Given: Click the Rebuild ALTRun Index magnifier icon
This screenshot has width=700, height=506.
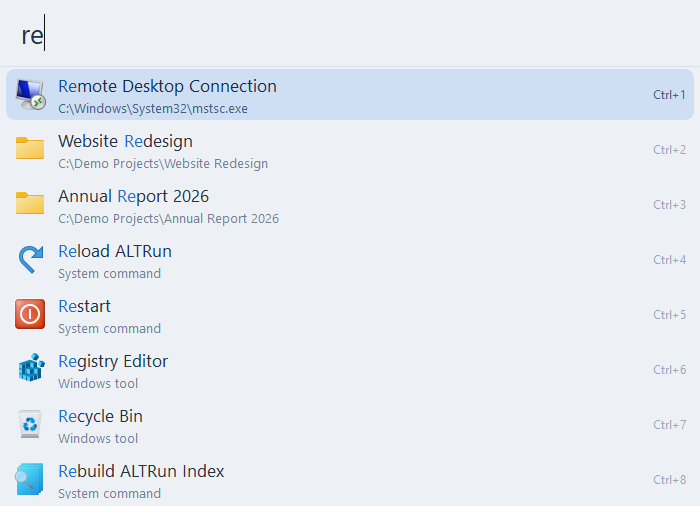Looking at the screenshot, I should click(29, 479).
